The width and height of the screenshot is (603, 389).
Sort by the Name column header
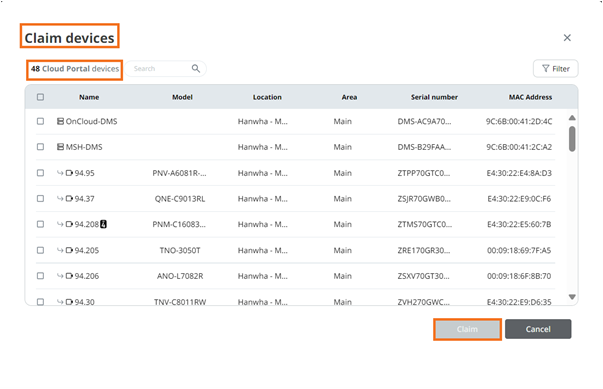[x=89, y=97]
